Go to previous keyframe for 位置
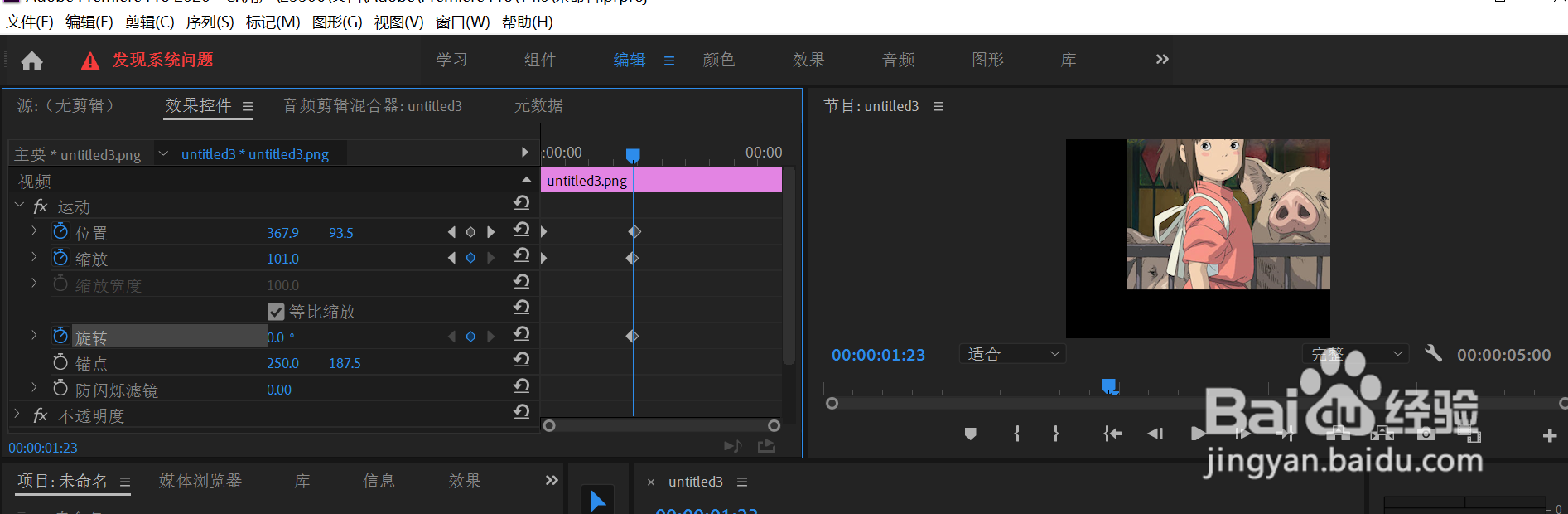Image resolution: width=1568 pixels, height=514 pixels. pos(451,232)
